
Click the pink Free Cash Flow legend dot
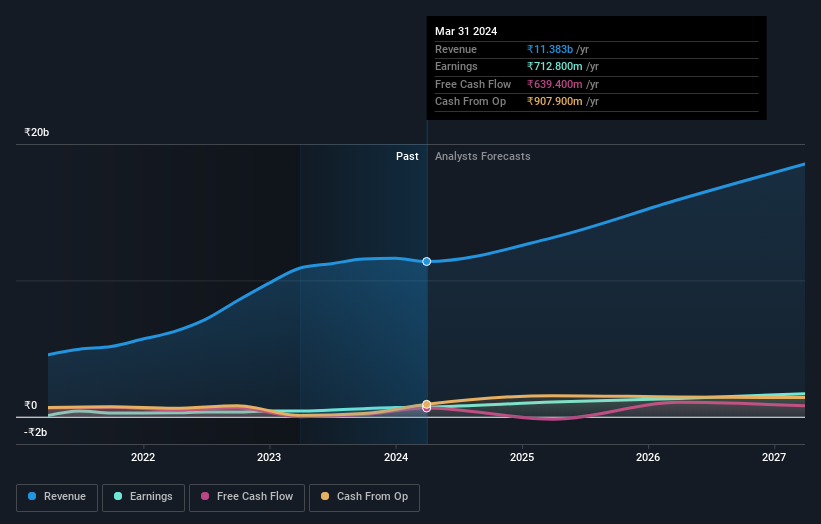tap(205, 496)
